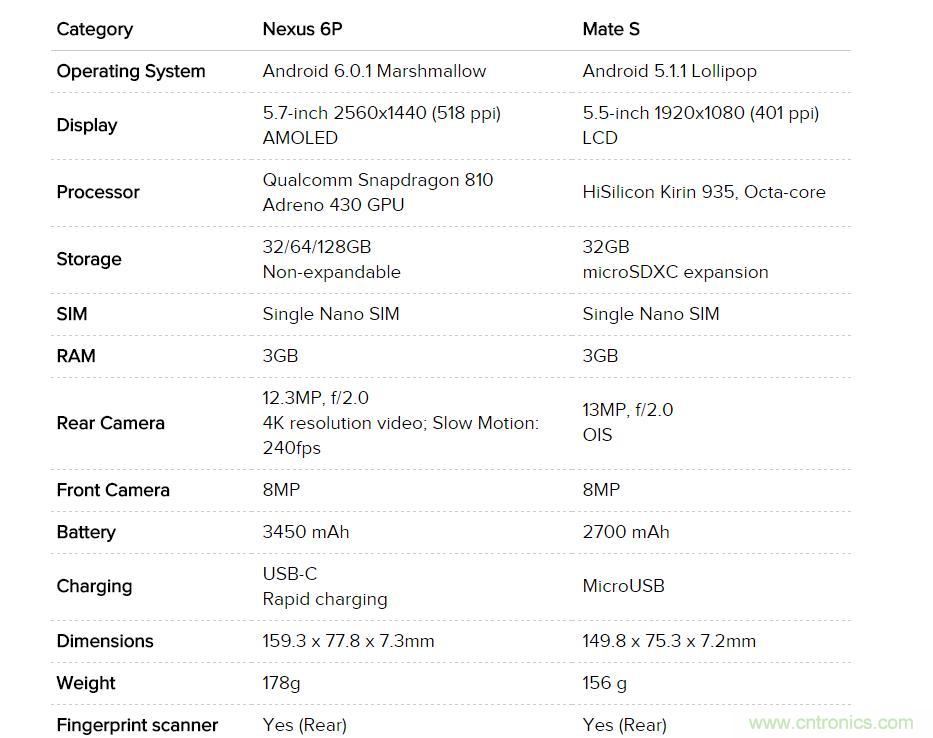Click the www.cntronics.com watermark link

(830, 722)
